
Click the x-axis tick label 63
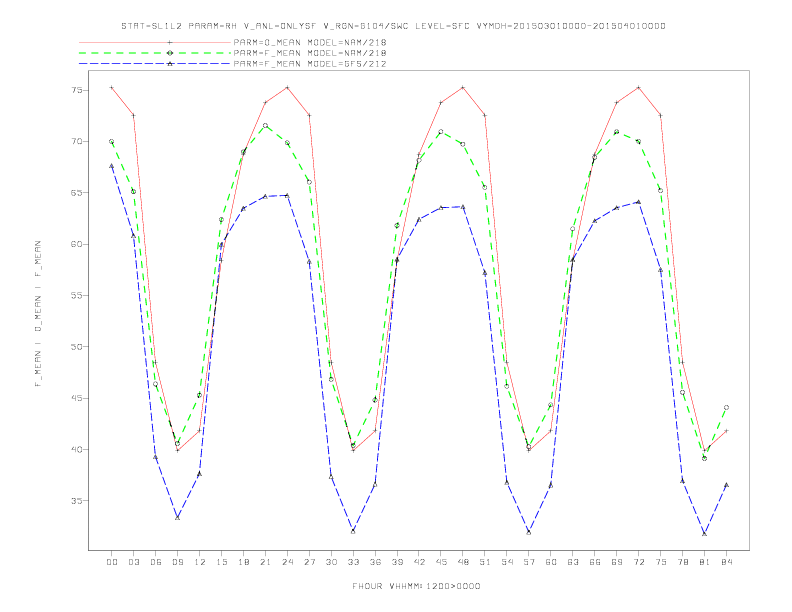point(573,562)
